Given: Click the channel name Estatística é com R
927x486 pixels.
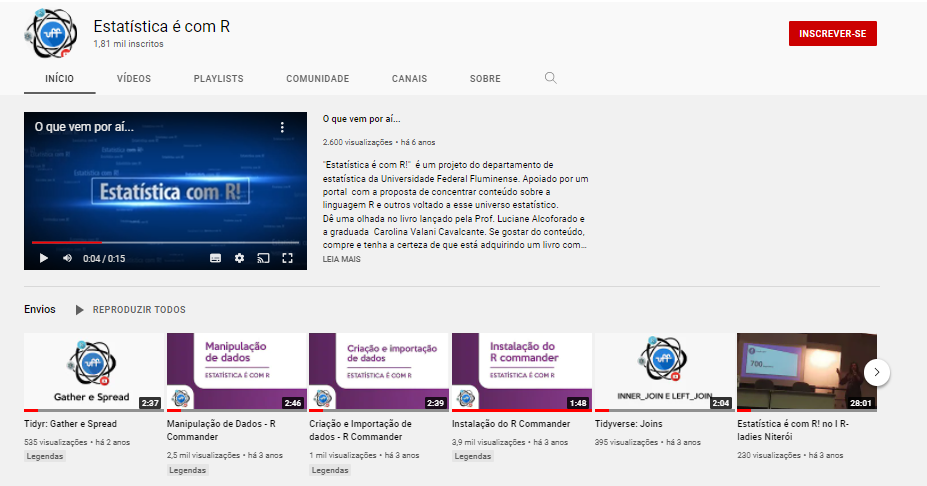Looking at the screenshot, I should coord(161,27).
